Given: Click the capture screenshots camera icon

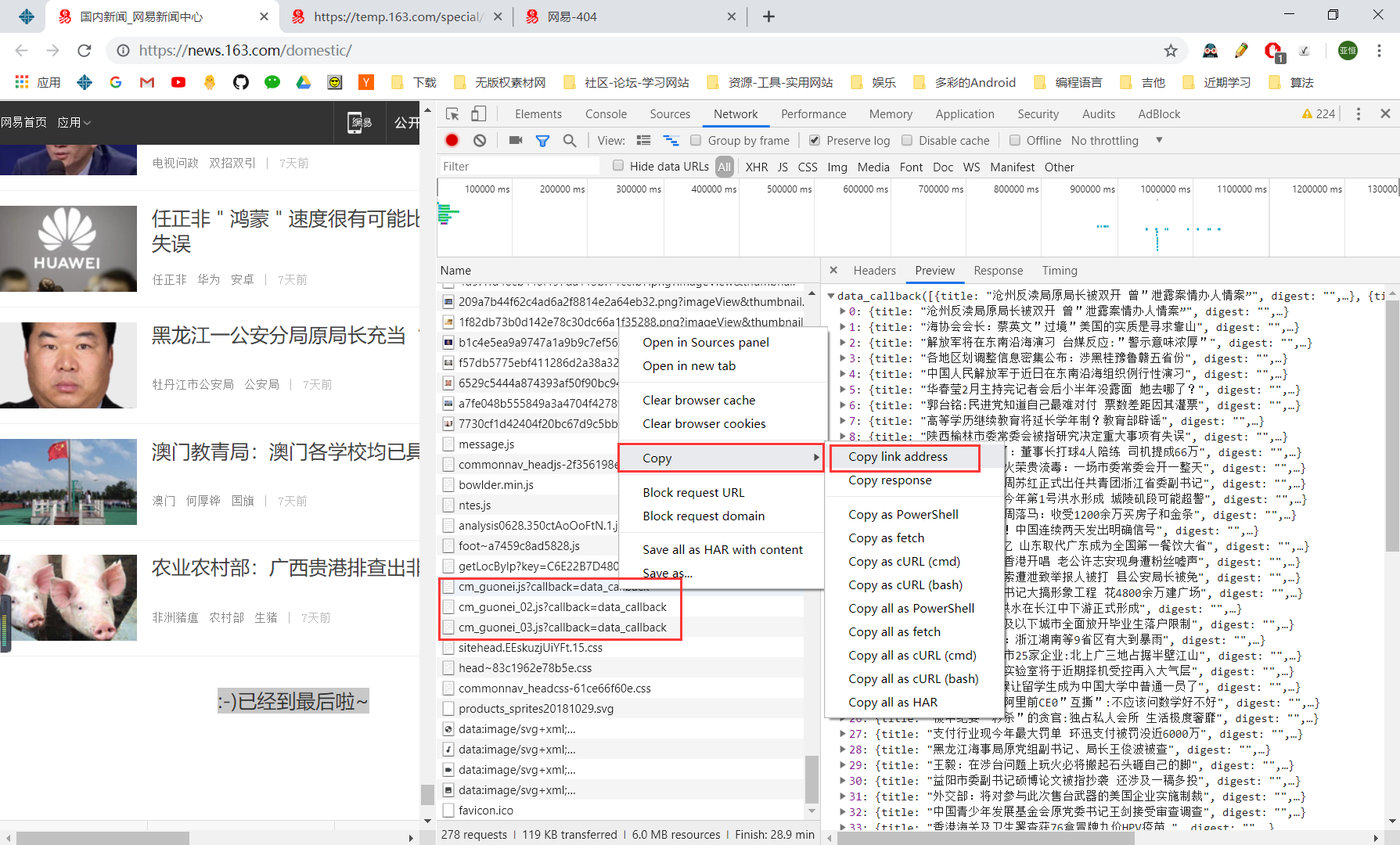Looking at the screenshot, I should [x=516, y=140].
